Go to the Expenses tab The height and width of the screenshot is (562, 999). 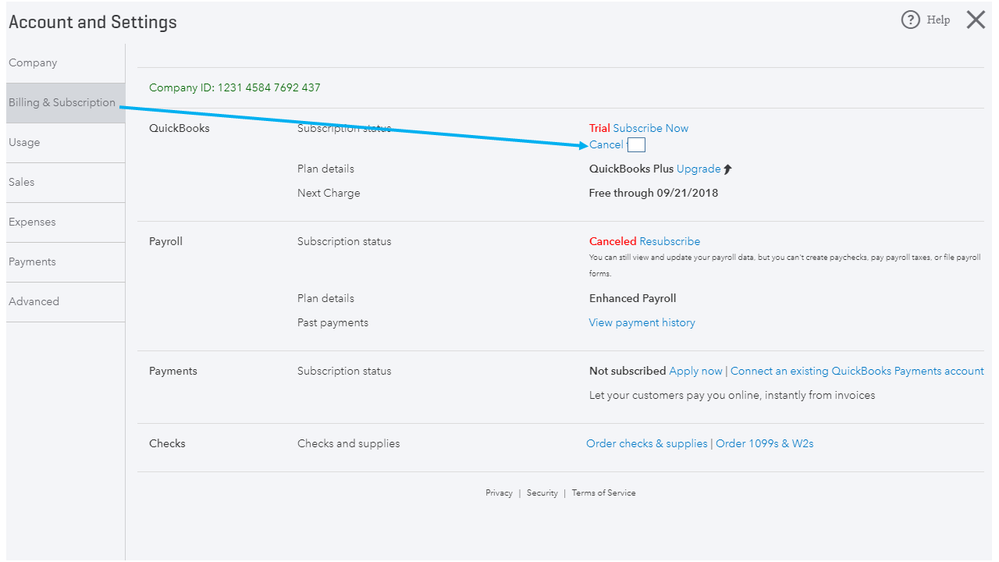(x=32, y=222)
